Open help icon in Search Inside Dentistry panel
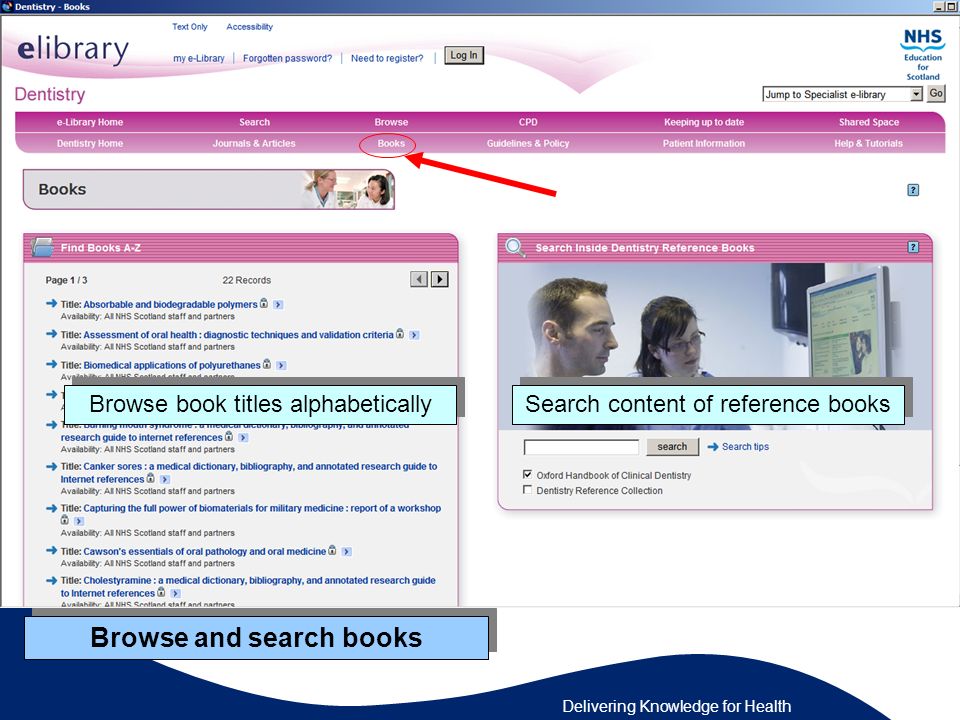 click(x=913, y=247)
